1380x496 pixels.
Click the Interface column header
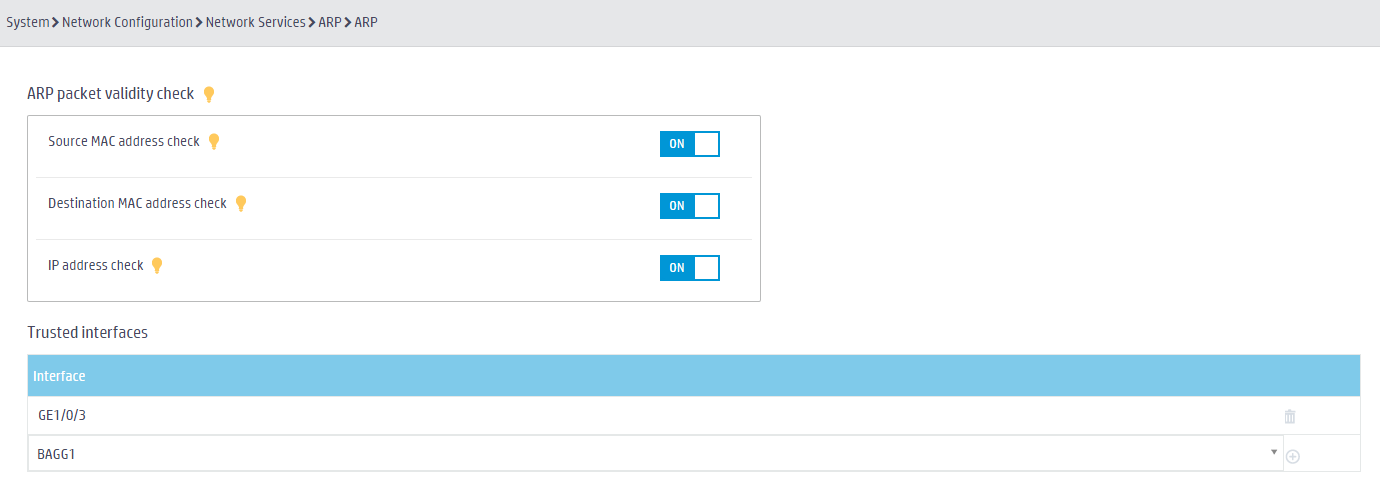pyautogui.click(x=59, y=376)
